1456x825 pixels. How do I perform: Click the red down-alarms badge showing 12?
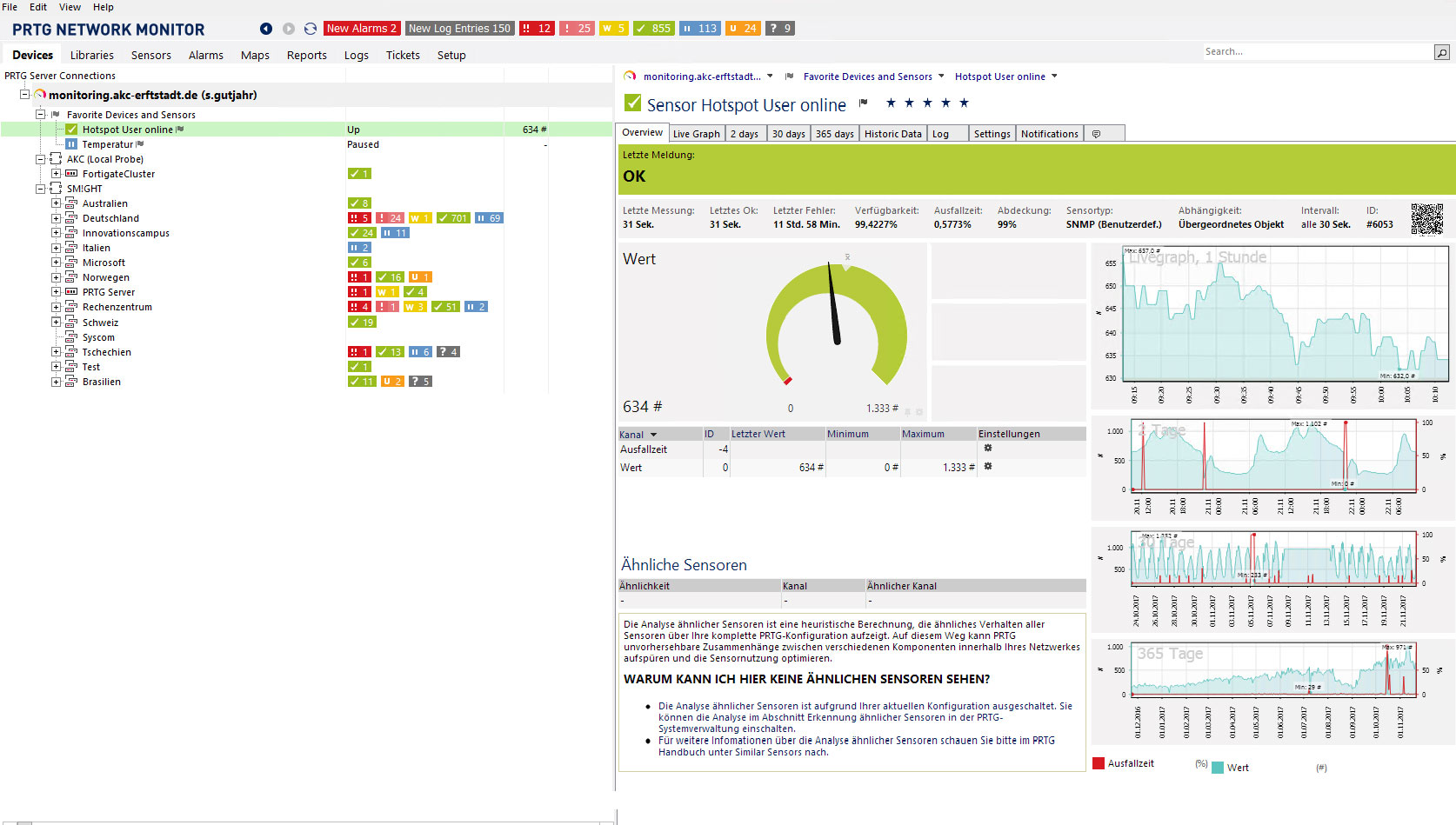(x=536, y=29)
